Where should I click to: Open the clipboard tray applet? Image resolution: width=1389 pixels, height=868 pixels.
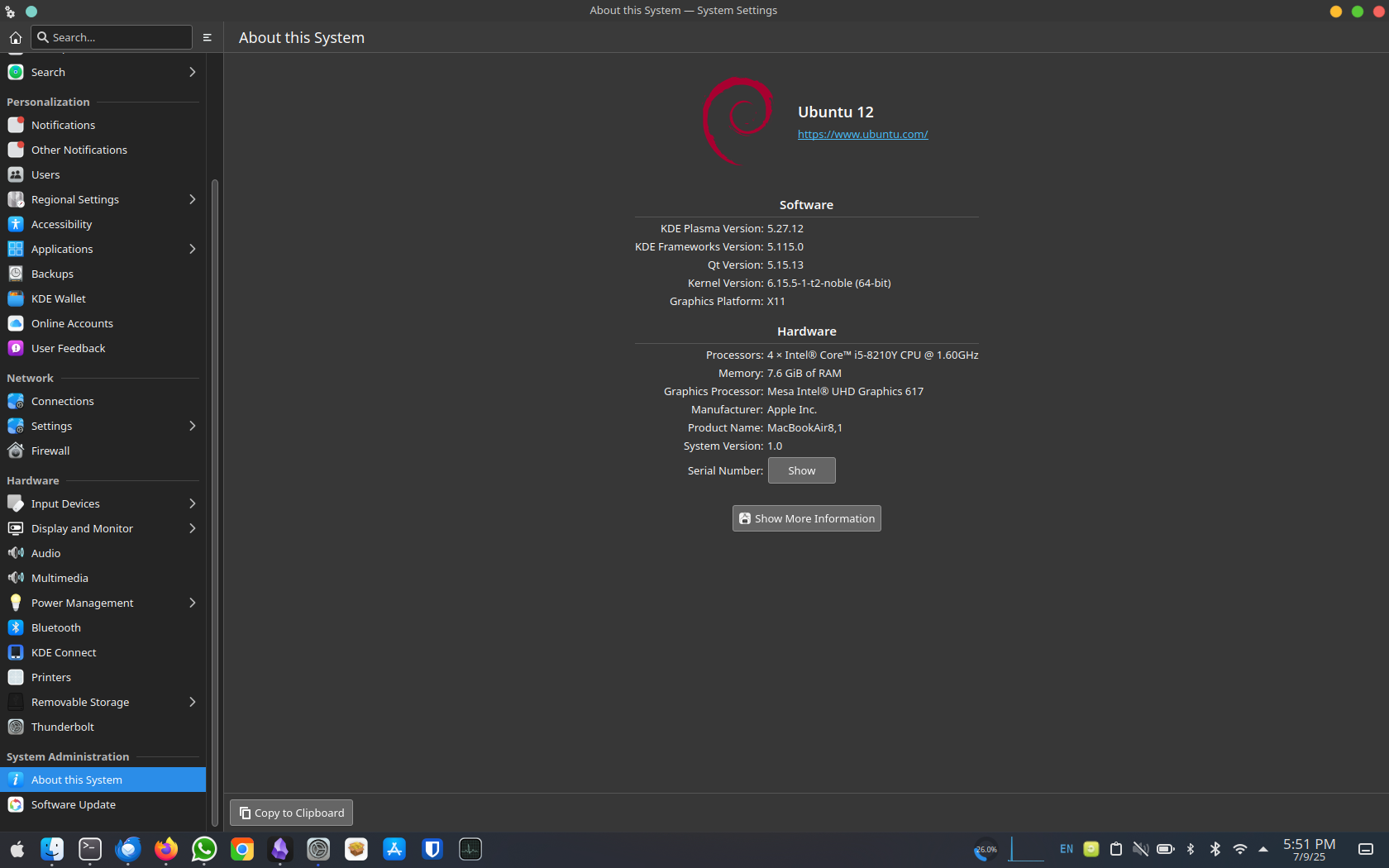[x=1116, y=849]
